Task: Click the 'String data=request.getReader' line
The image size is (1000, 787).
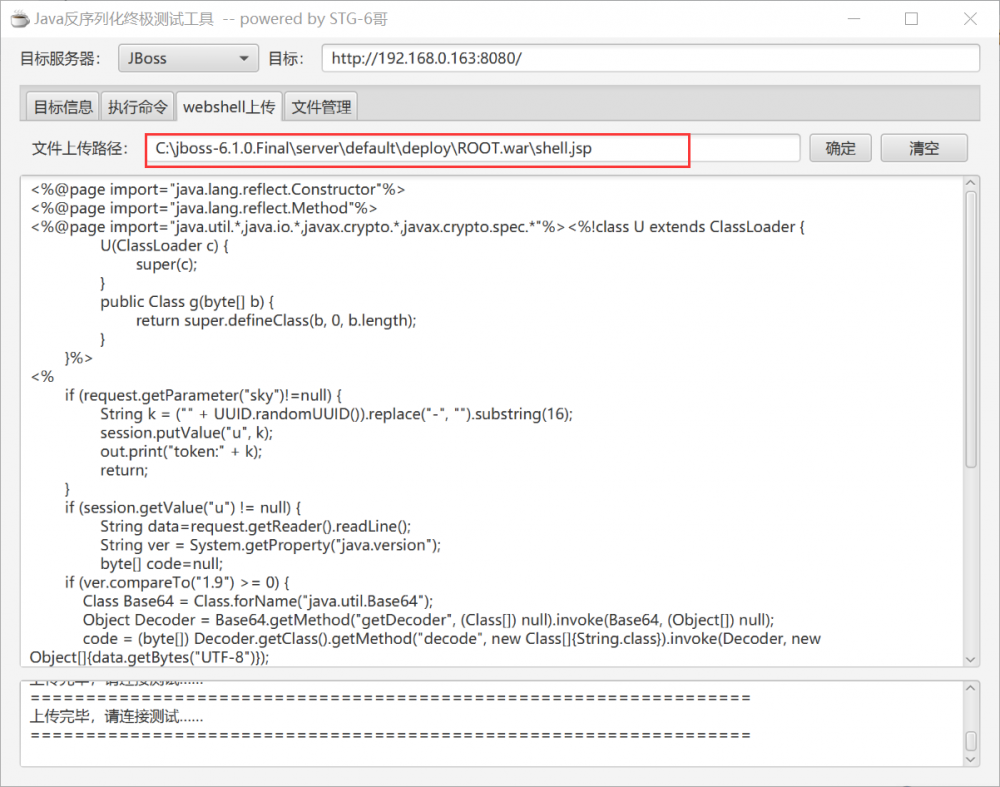Action: click(x=255, y=526)
